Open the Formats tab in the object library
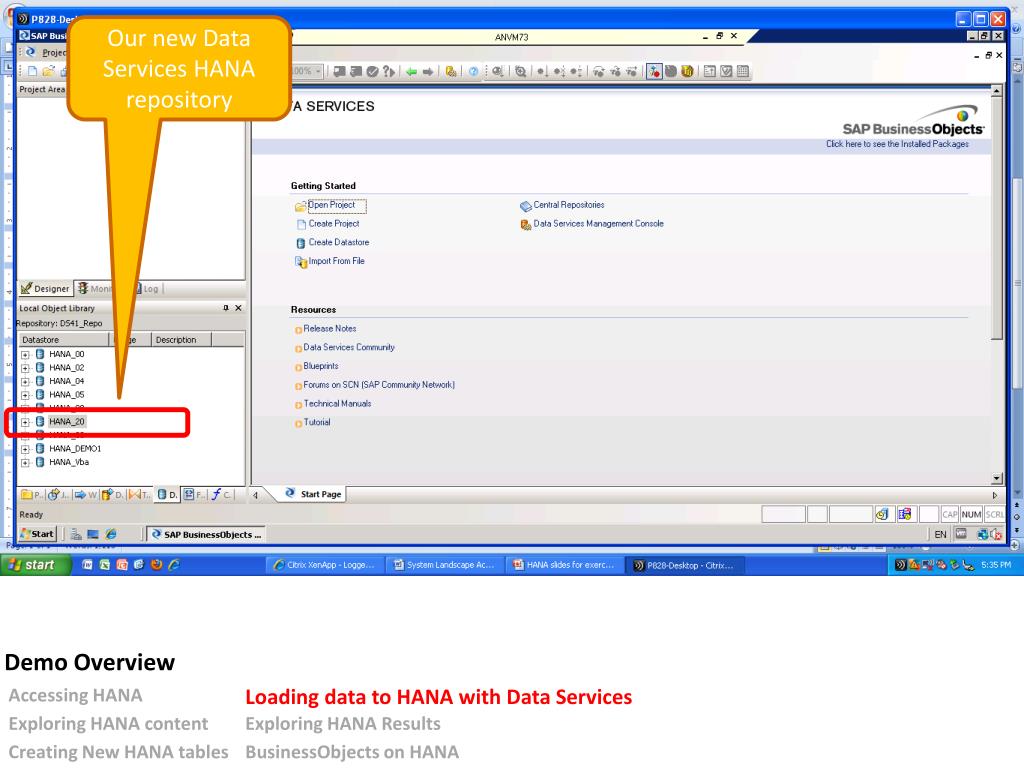The width and height of the screenshot is (1024, 768). [x=194, y=495]
